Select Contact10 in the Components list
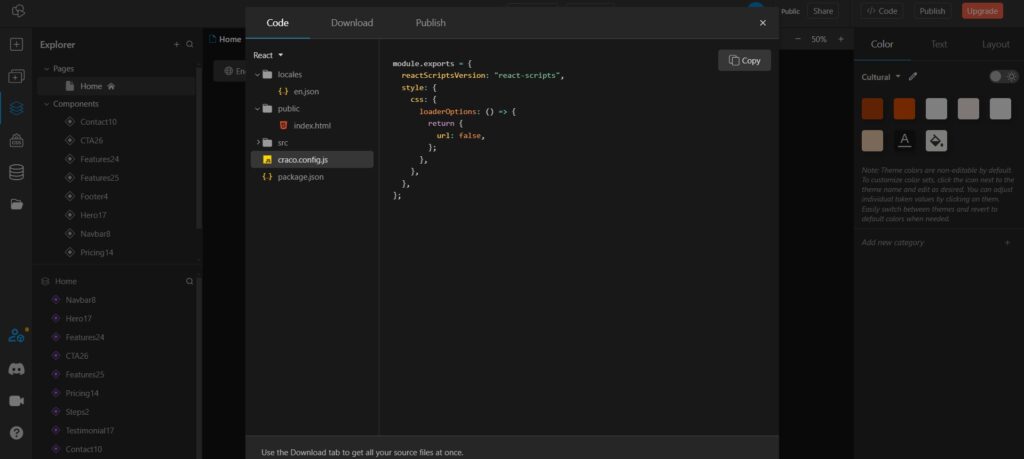 (x=98, y=122)
